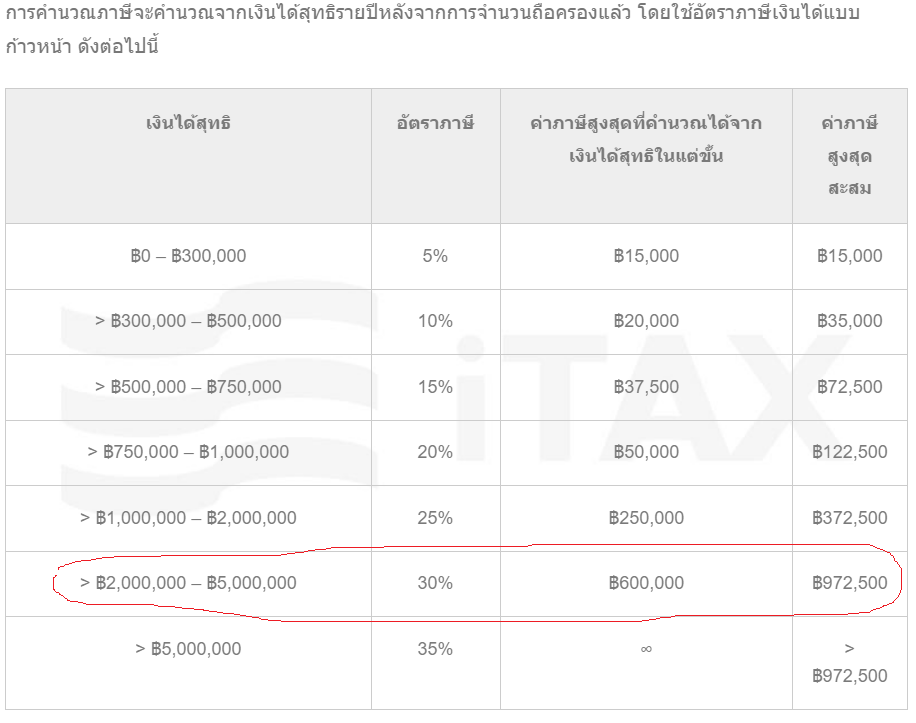Click the ฿600,000 maximum tax cell
916x723 pixels.
[x=646, y=583]
